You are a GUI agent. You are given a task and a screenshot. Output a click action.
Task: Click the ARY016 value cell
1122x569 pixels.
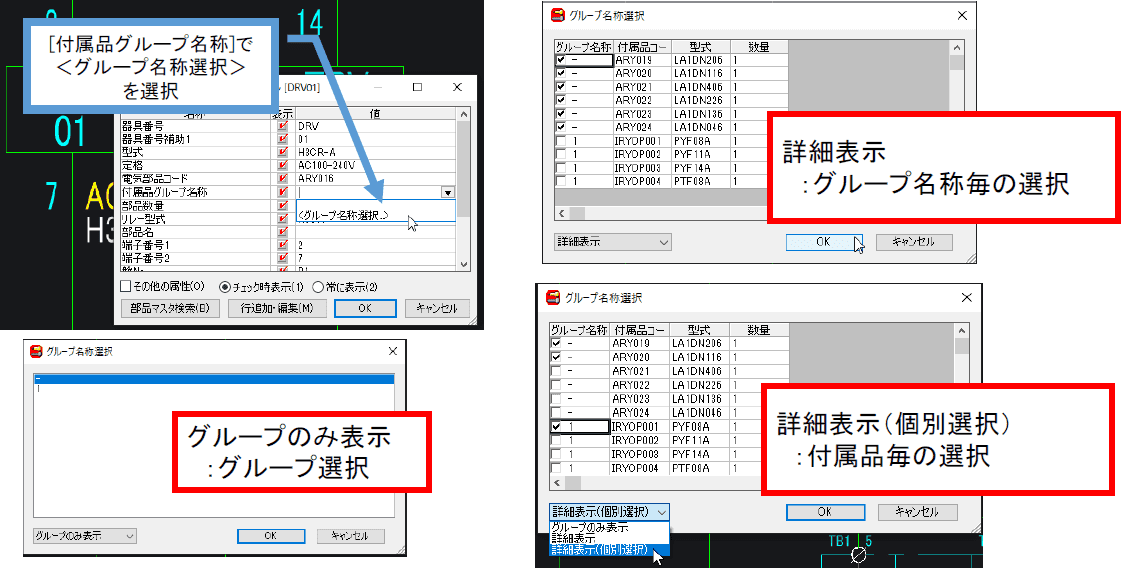376,179
